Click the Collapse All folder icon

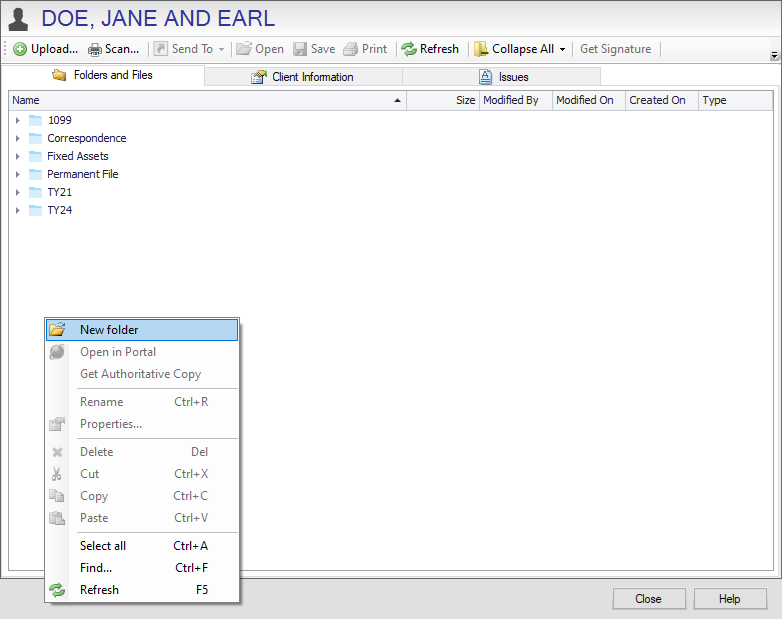481,49
